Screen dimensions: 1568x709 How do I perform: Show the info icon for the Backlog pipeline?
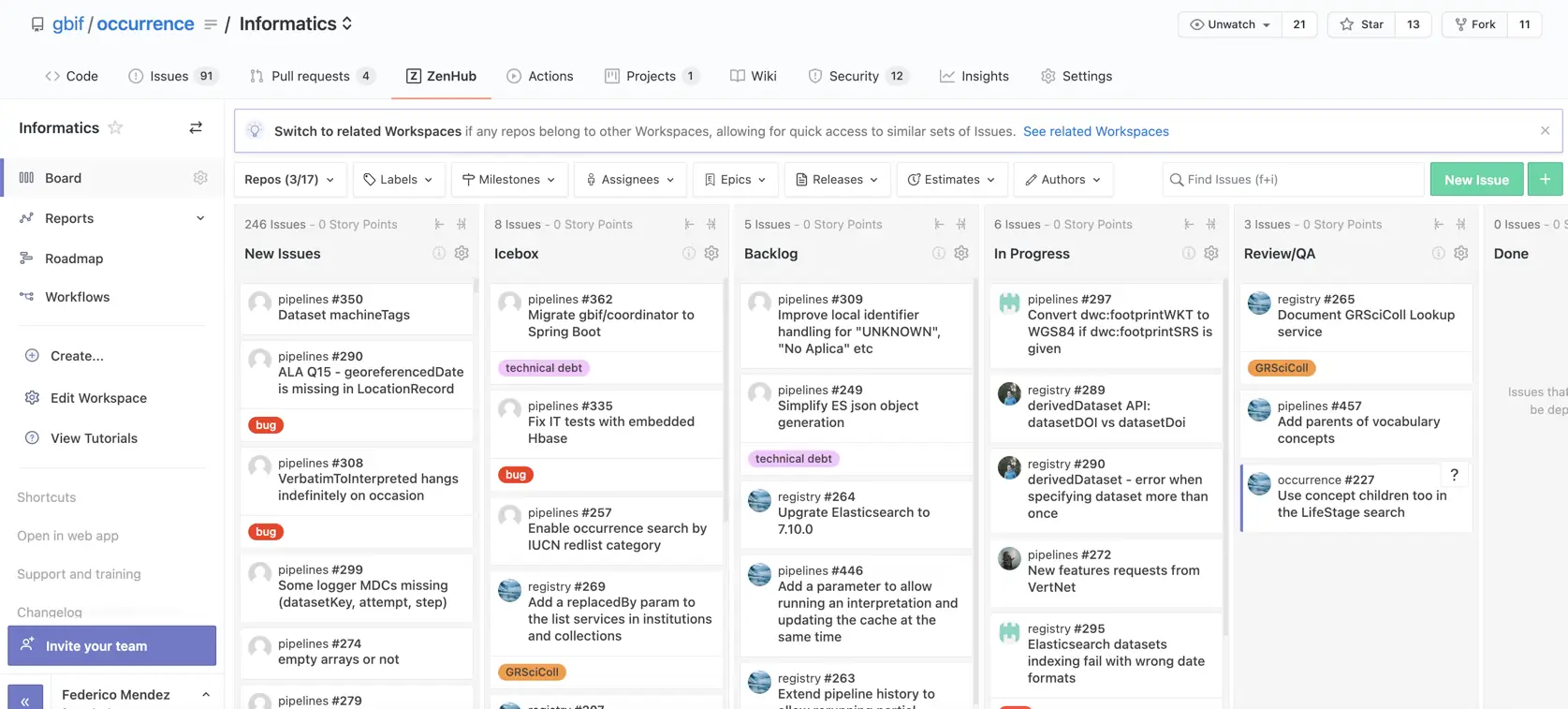[939, 253]
